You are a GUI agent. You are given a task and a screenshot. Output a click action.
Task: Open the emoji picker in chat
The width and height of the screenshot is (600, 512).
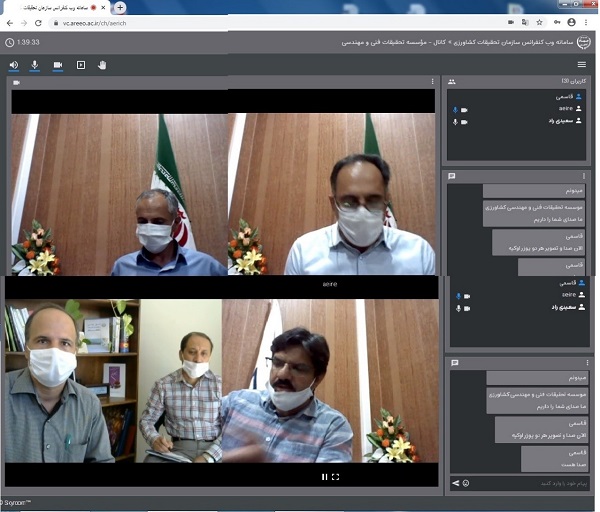(467, 484)
